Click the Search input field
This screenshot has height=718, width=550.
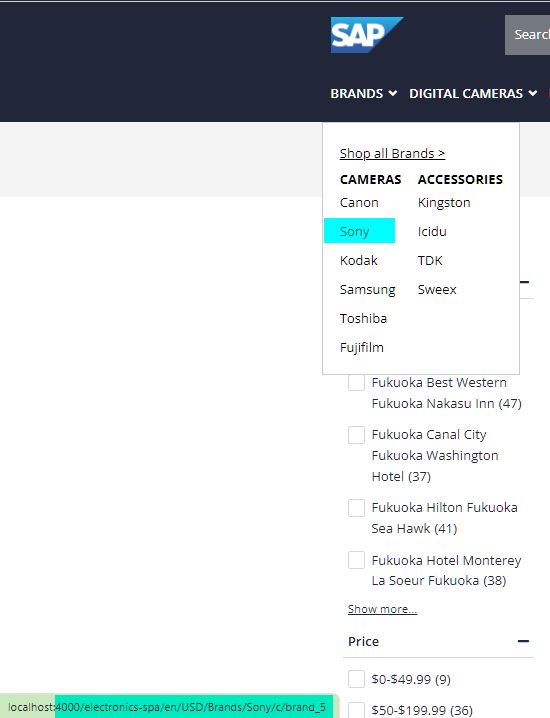point(528,35)
